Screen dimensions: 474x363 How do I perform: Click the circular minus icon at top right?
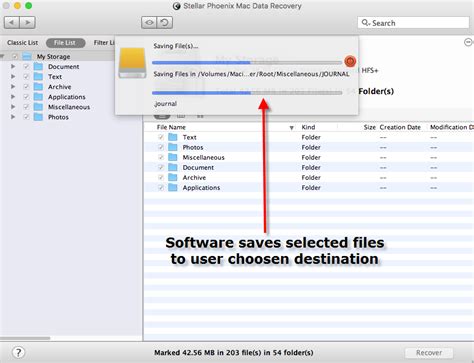pos(468,42)
